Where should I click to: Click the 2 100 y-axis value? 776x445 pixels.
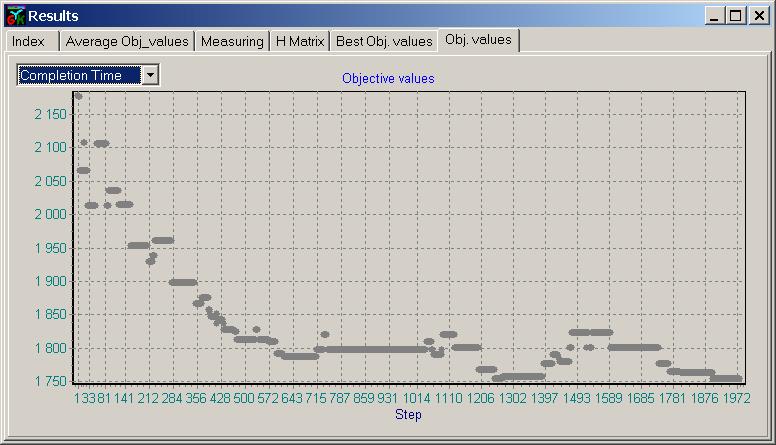50,147
